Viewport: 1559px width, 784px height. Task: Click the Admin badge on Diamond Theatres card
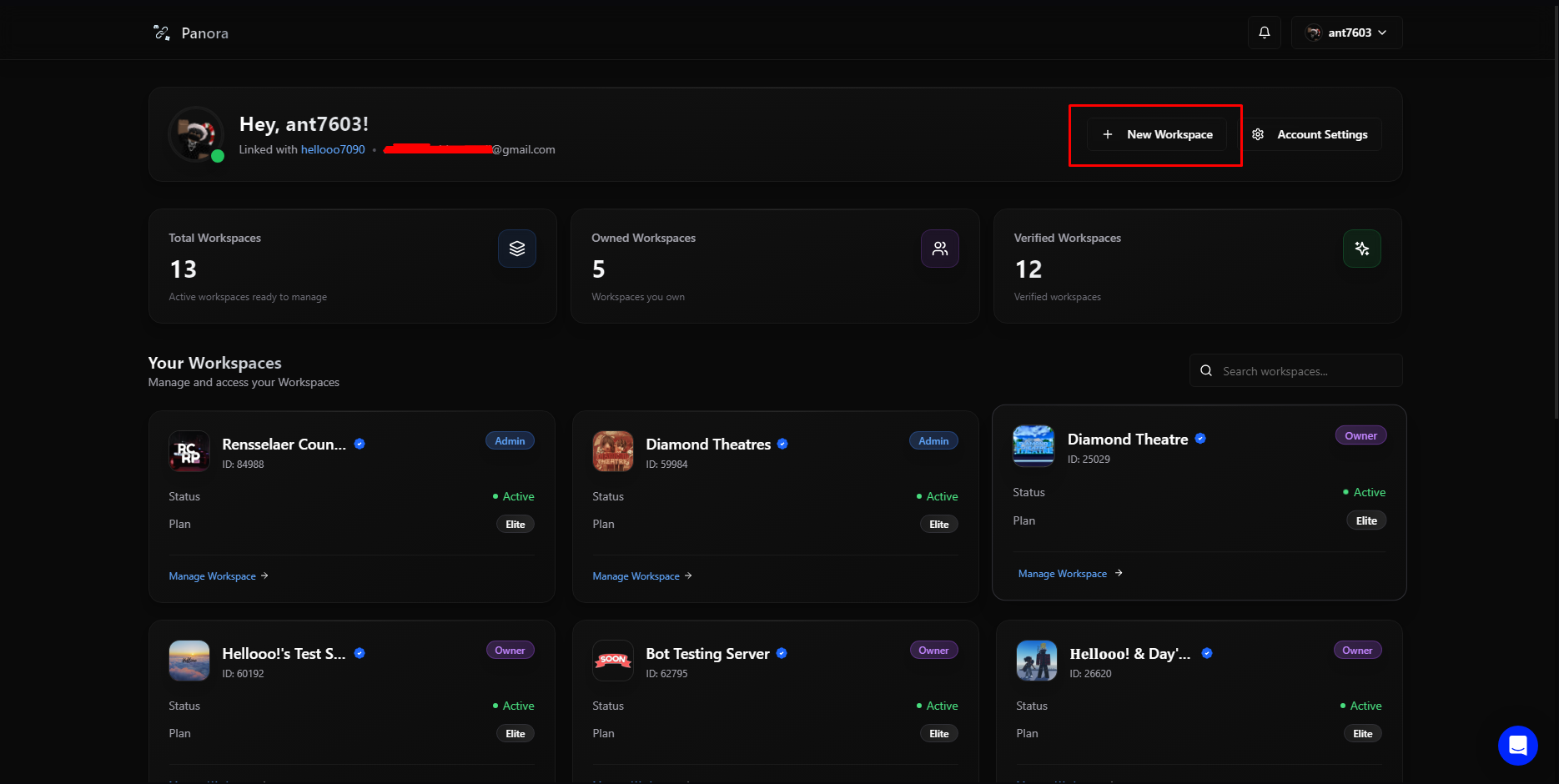click(x=933, y=441)
